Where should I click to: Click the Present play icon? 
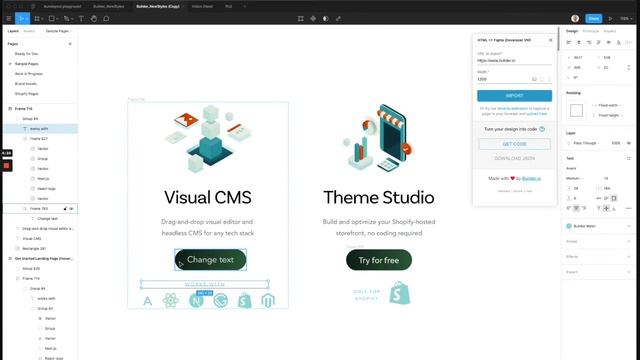click(611, 19)
